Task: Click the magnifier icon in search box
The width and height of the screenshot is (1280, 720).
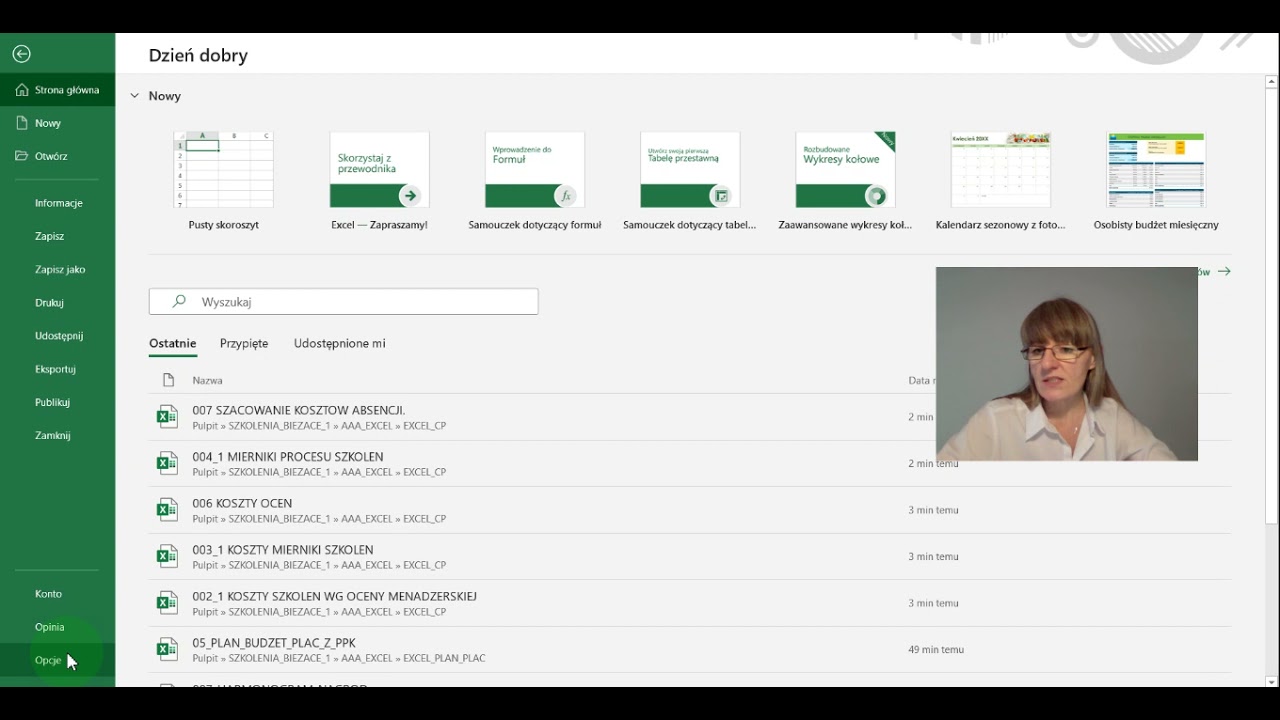Action: [x=179, y=301]
